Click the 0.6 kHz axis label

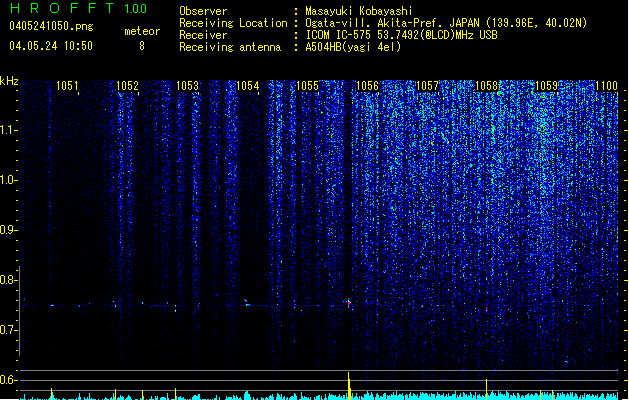8,380
